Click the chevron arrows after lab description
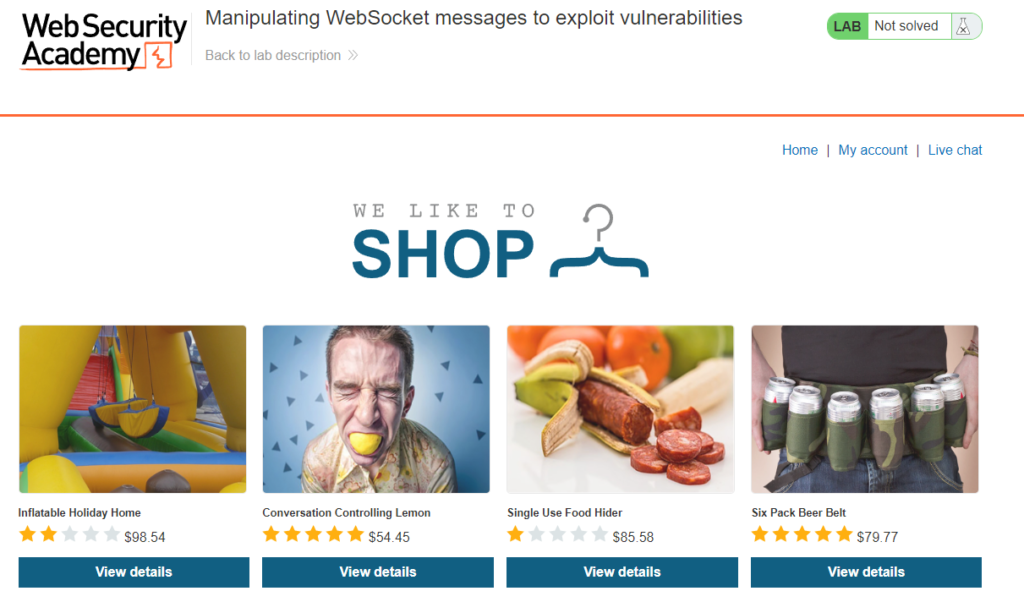 tap(353, 55)
